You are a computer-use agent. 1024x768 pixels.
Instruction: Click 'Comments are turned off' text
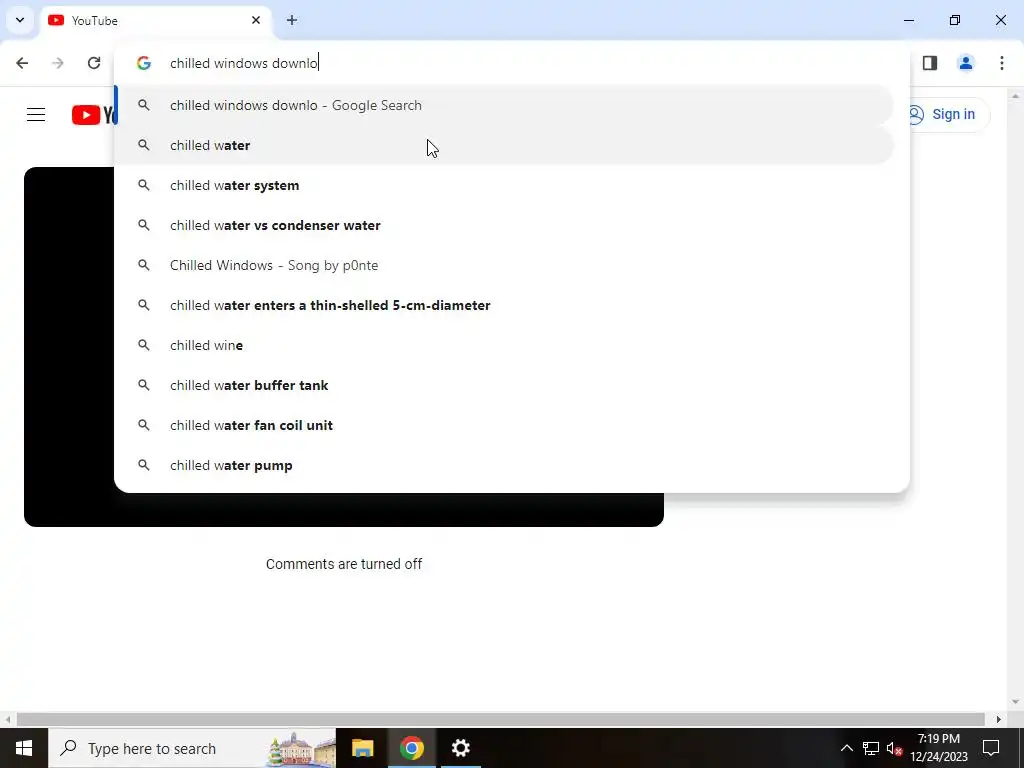pos(344,564)
